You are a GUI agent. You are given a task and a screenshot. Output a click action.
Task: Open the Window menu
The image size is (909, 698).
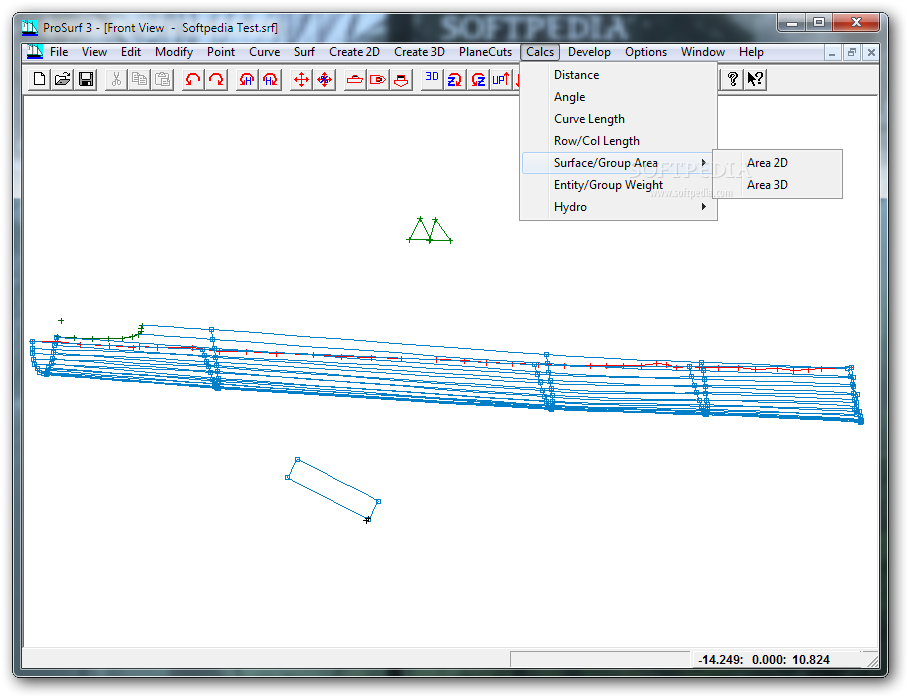703,52
